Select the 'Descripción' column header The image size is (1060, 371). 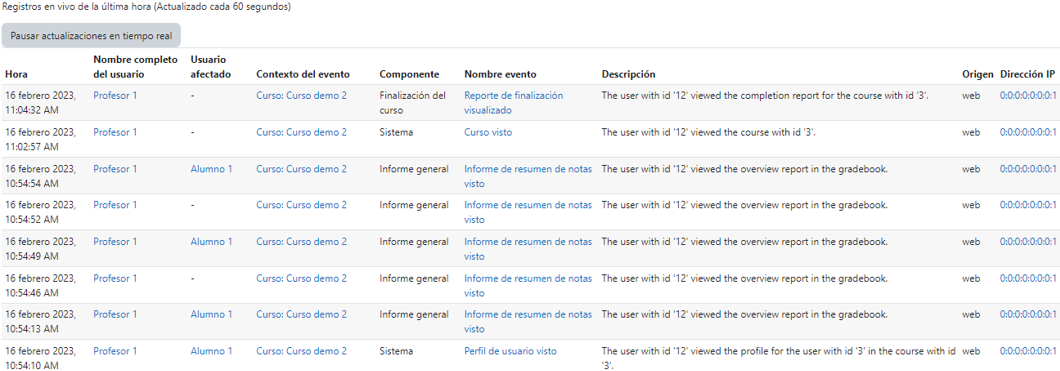pyautogui.click(x=629, y=74)
